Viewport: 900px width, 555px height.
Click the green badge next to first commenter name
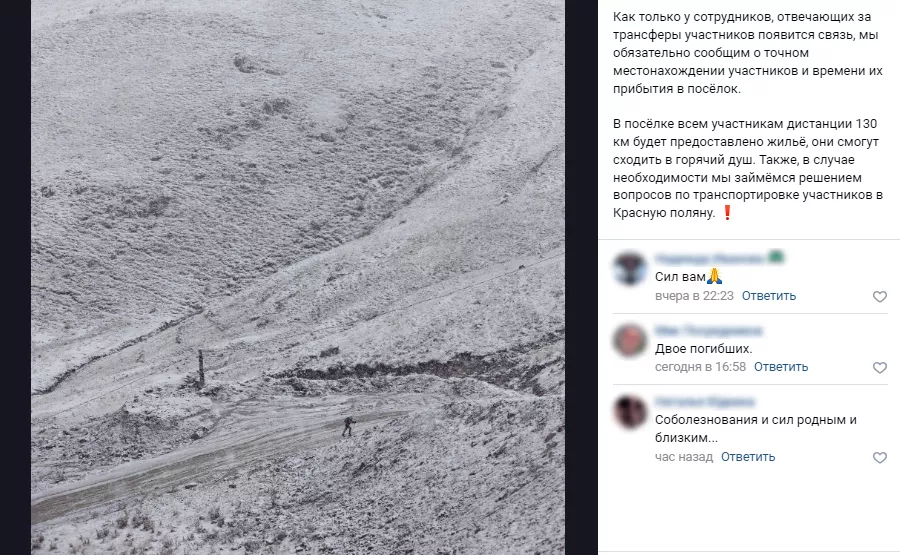click(776, 257)
